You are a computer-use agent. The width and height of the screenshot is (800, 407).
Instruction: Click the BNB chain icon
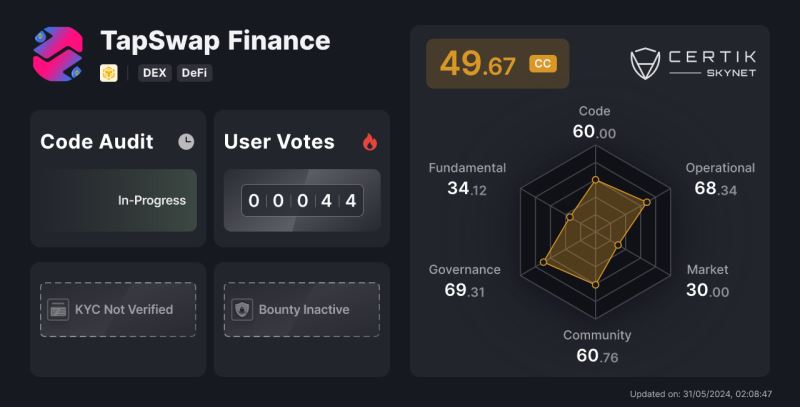point(108,73)
